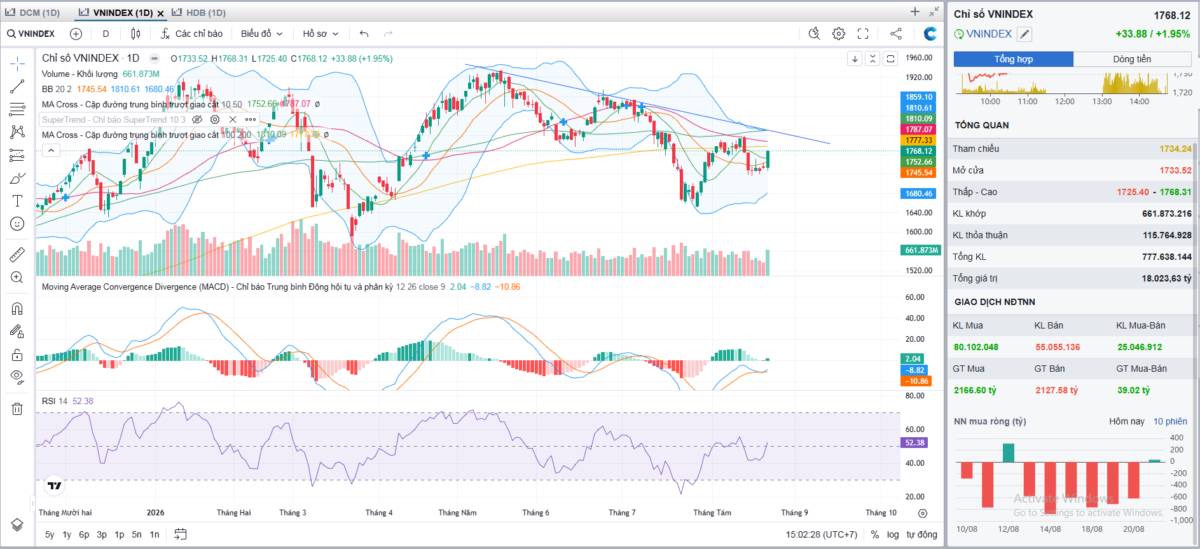Image resolution: width=1200 pixels, height=549 pixels.
Task: Set time range to 3p
Action: pyautogui.click(x=102, y=534)
